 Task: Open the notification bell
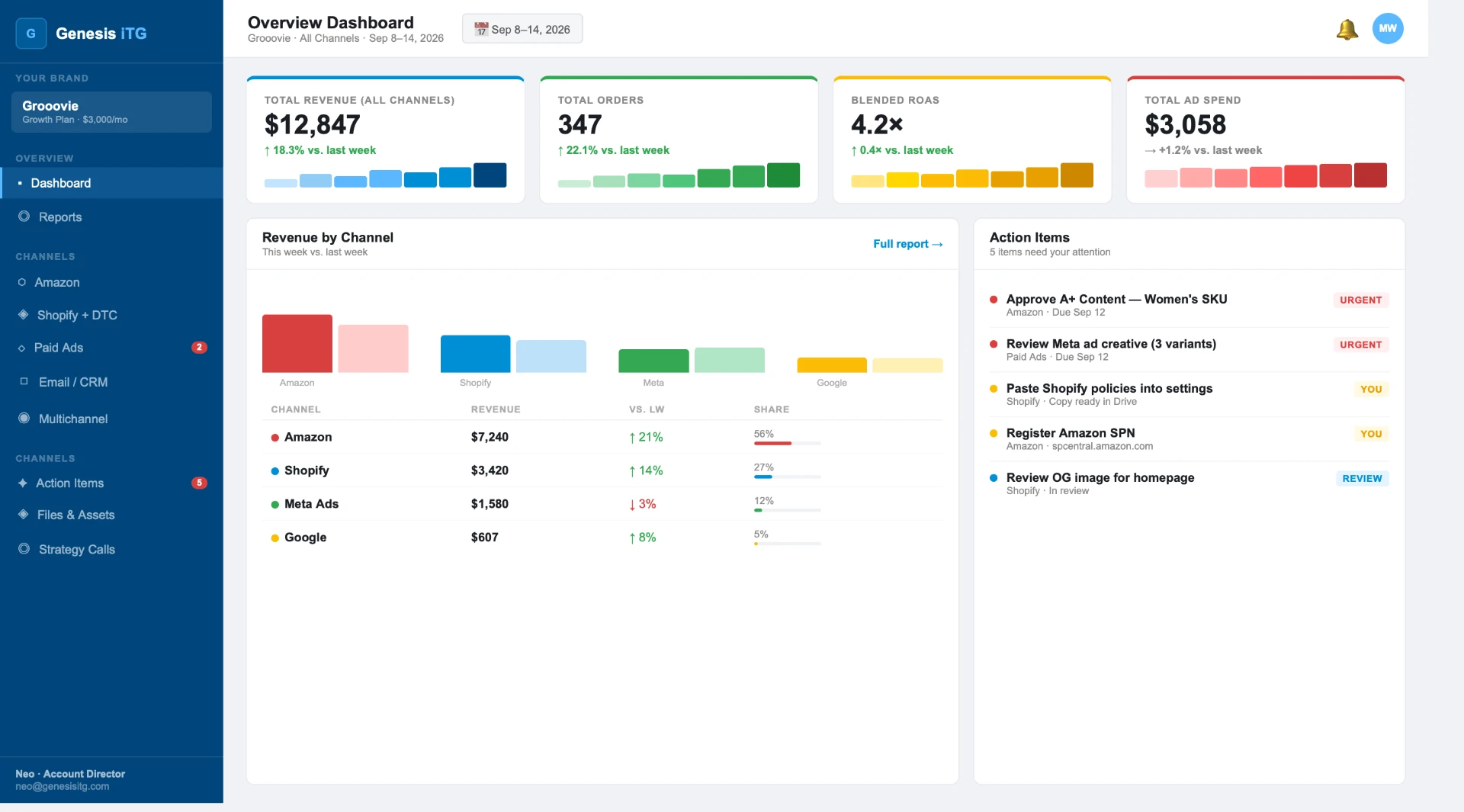tap(1347, 30)
